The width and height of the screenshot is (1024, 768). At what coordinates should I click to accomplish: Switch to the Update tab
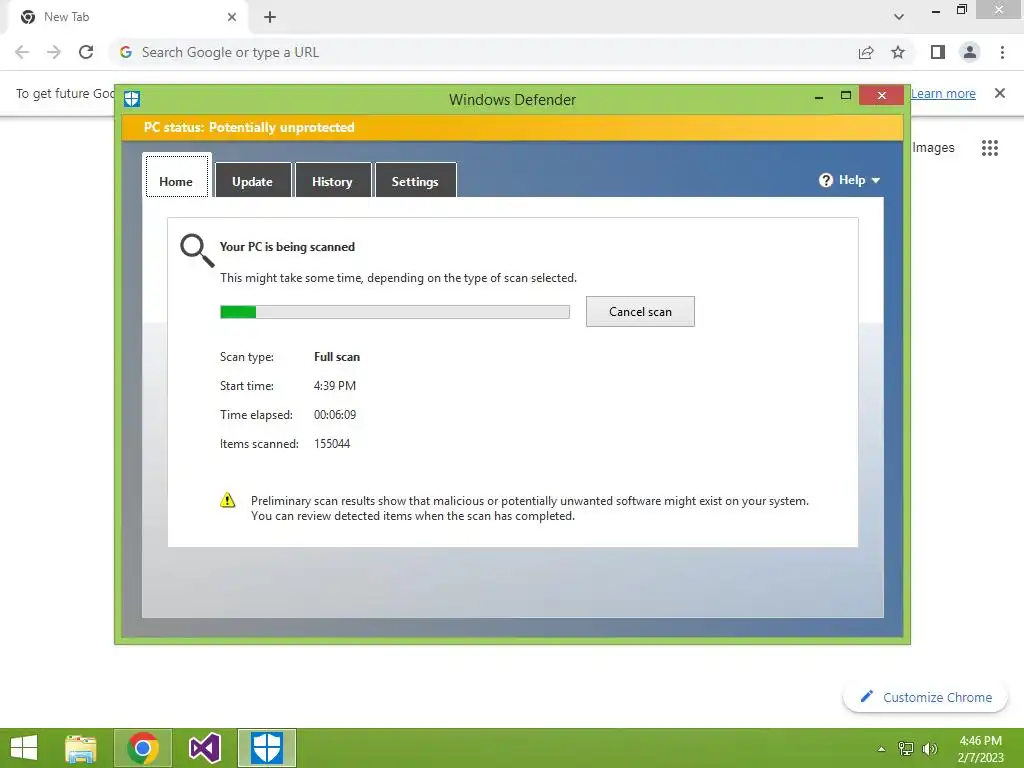click(252, 182)
